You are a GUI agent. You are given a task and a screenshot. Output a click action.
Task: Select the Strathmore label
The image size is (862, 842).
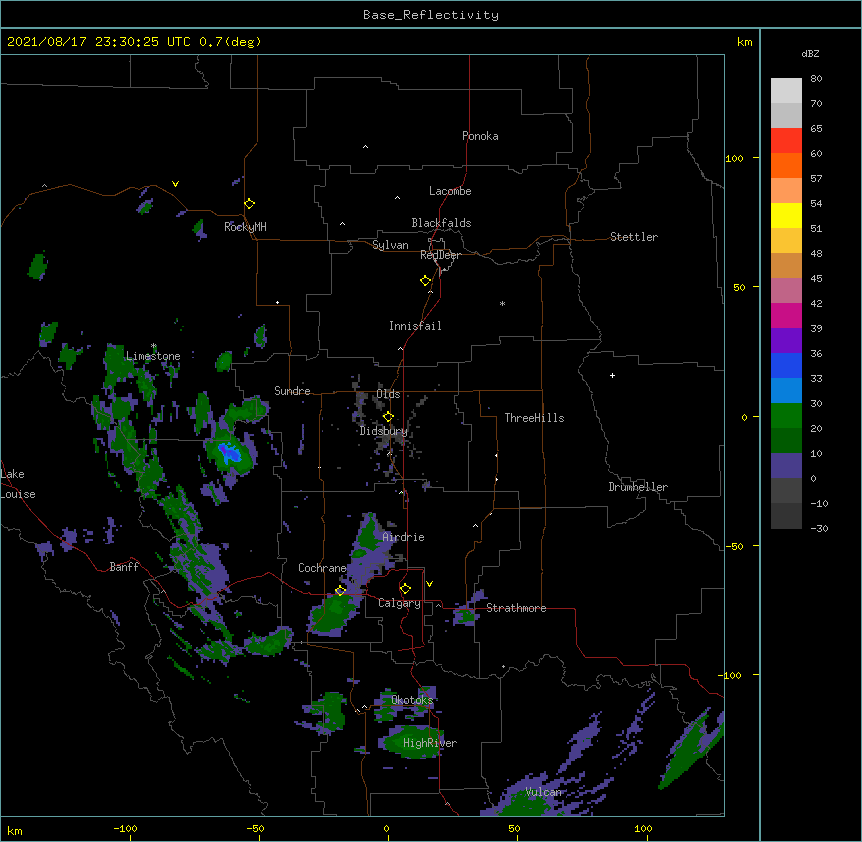click(516, 608)
